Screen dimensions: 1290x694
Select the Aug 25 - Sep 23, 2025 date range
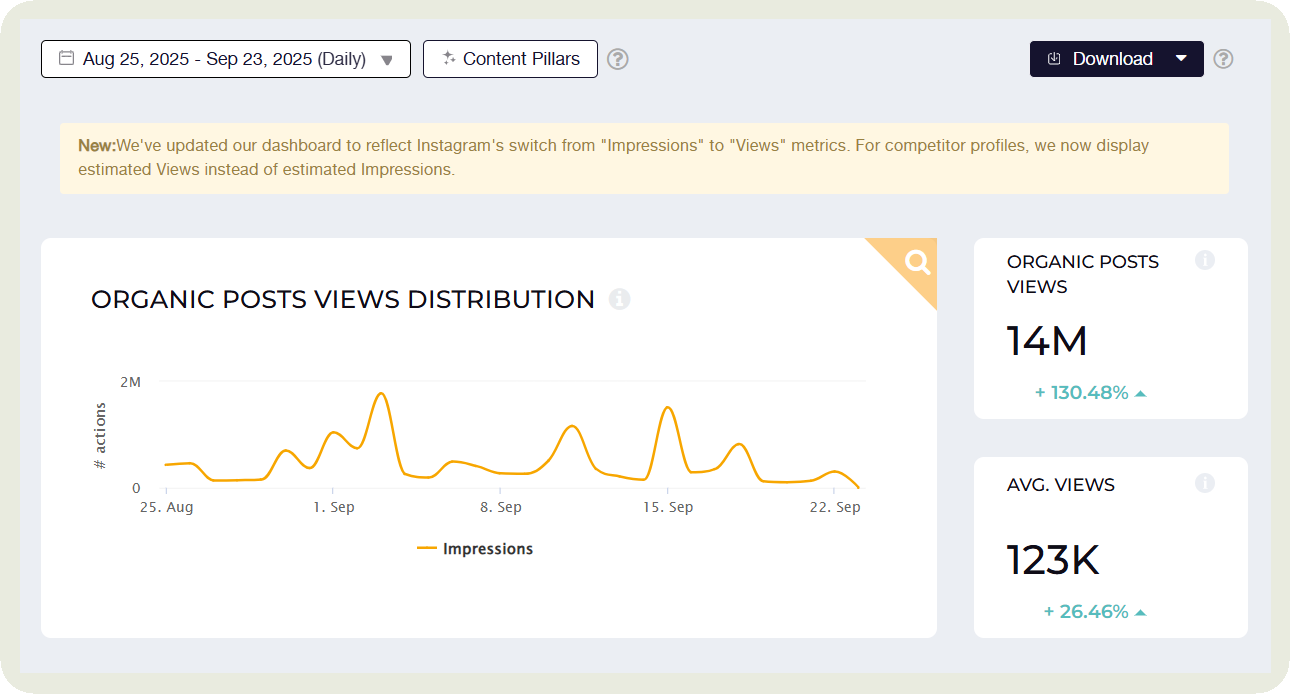click(x=224, y=59)
